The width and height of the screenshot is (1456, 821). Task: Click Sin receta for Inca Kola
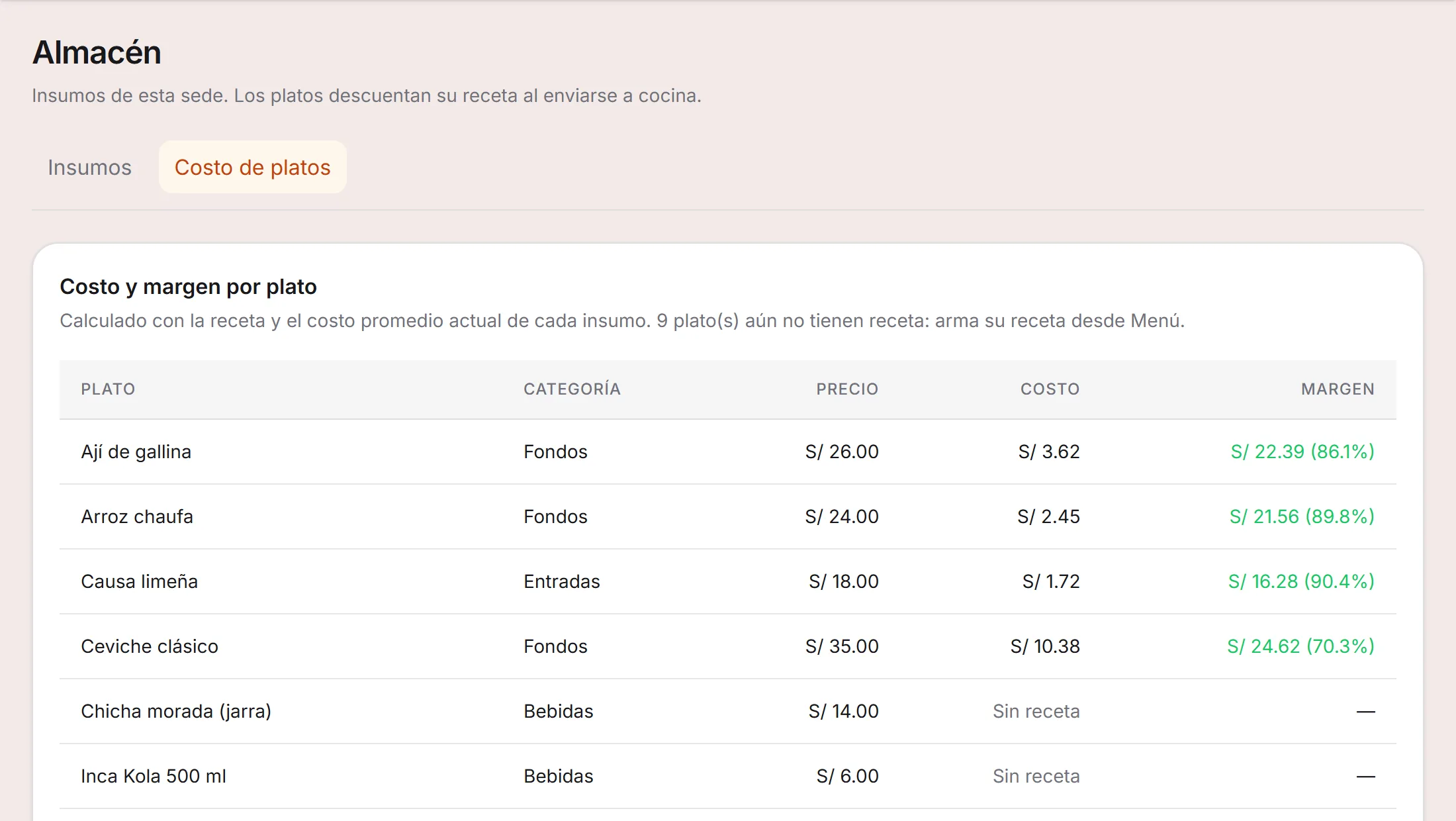(x=1036, y=777)
